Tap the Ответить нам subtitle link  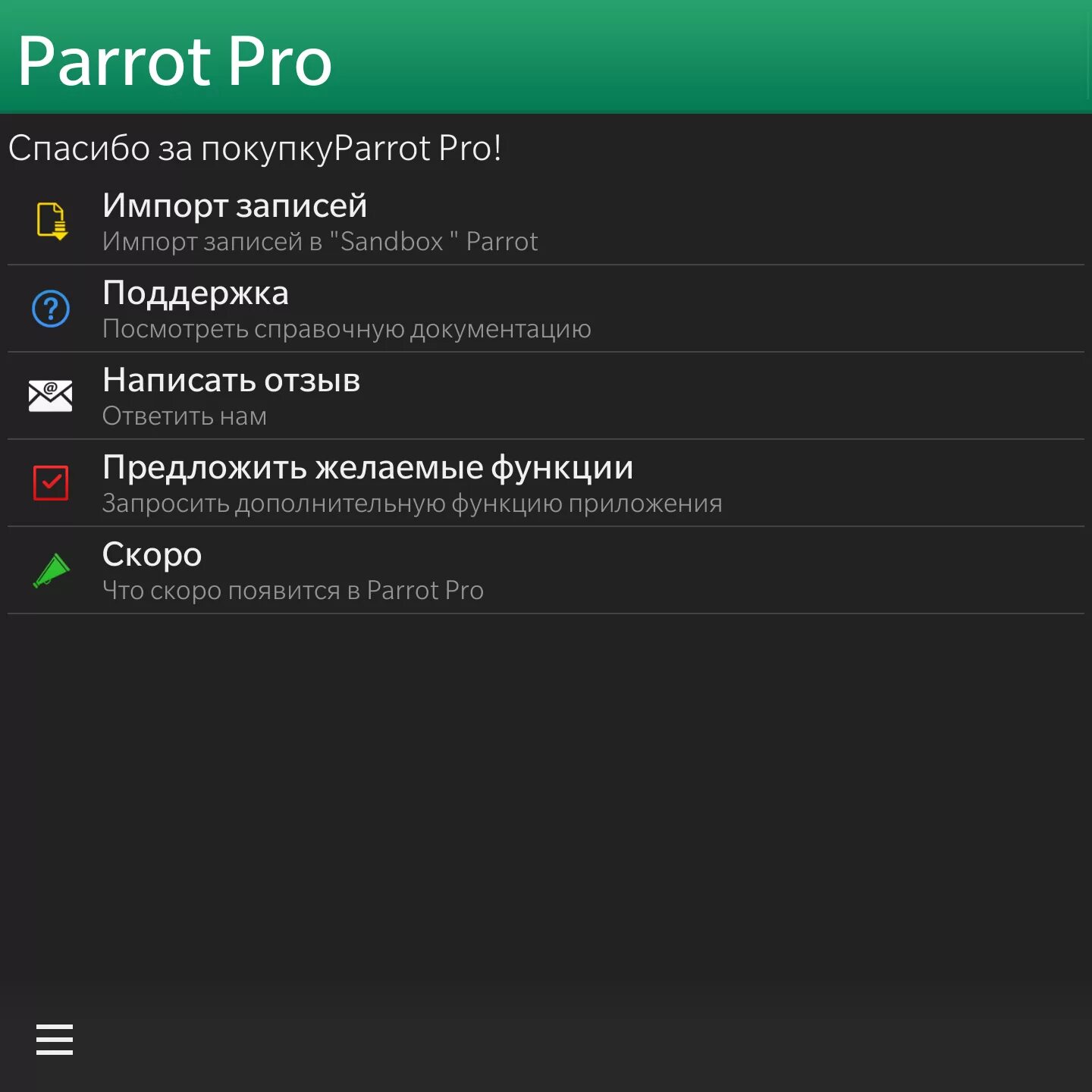pyautogui.click(x=184, y=416)
